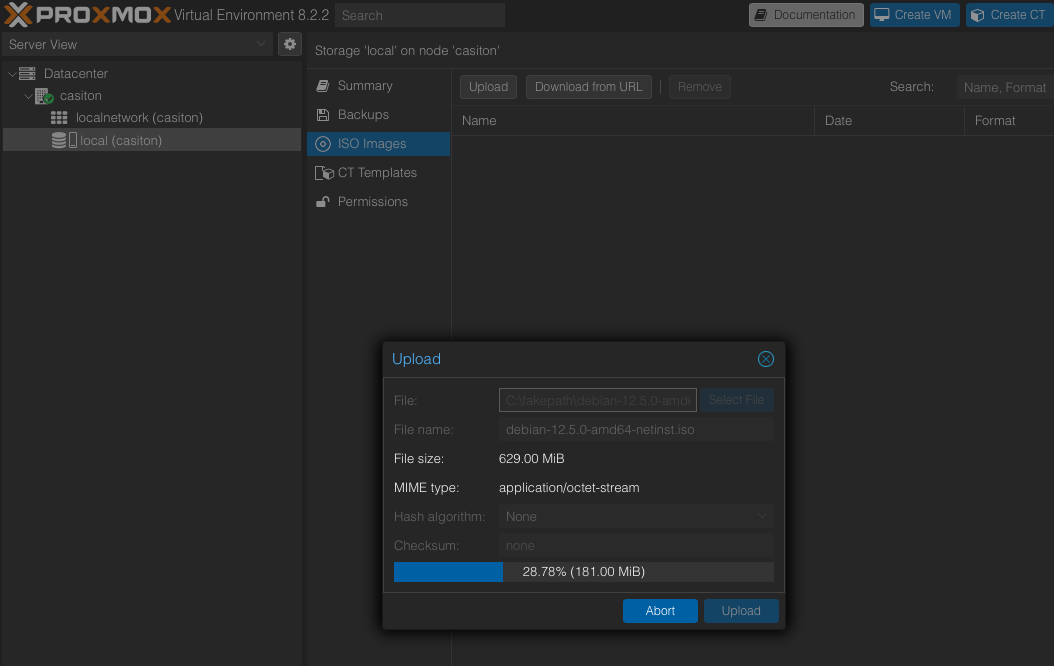This screenshot has height=666, width=1054.
Task: Select the CT Templates section
Action: 376,173
